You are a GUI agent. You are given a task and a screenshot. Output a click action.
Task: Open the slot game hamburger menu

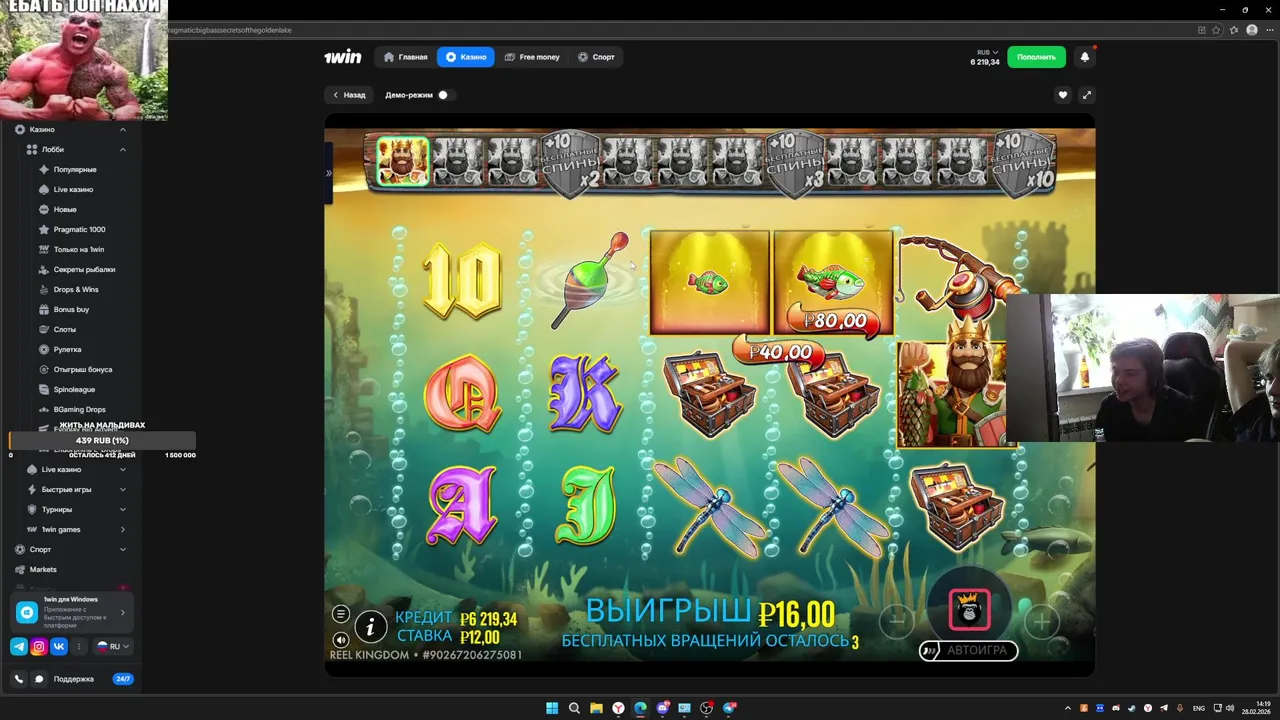[x=341, y=614]
